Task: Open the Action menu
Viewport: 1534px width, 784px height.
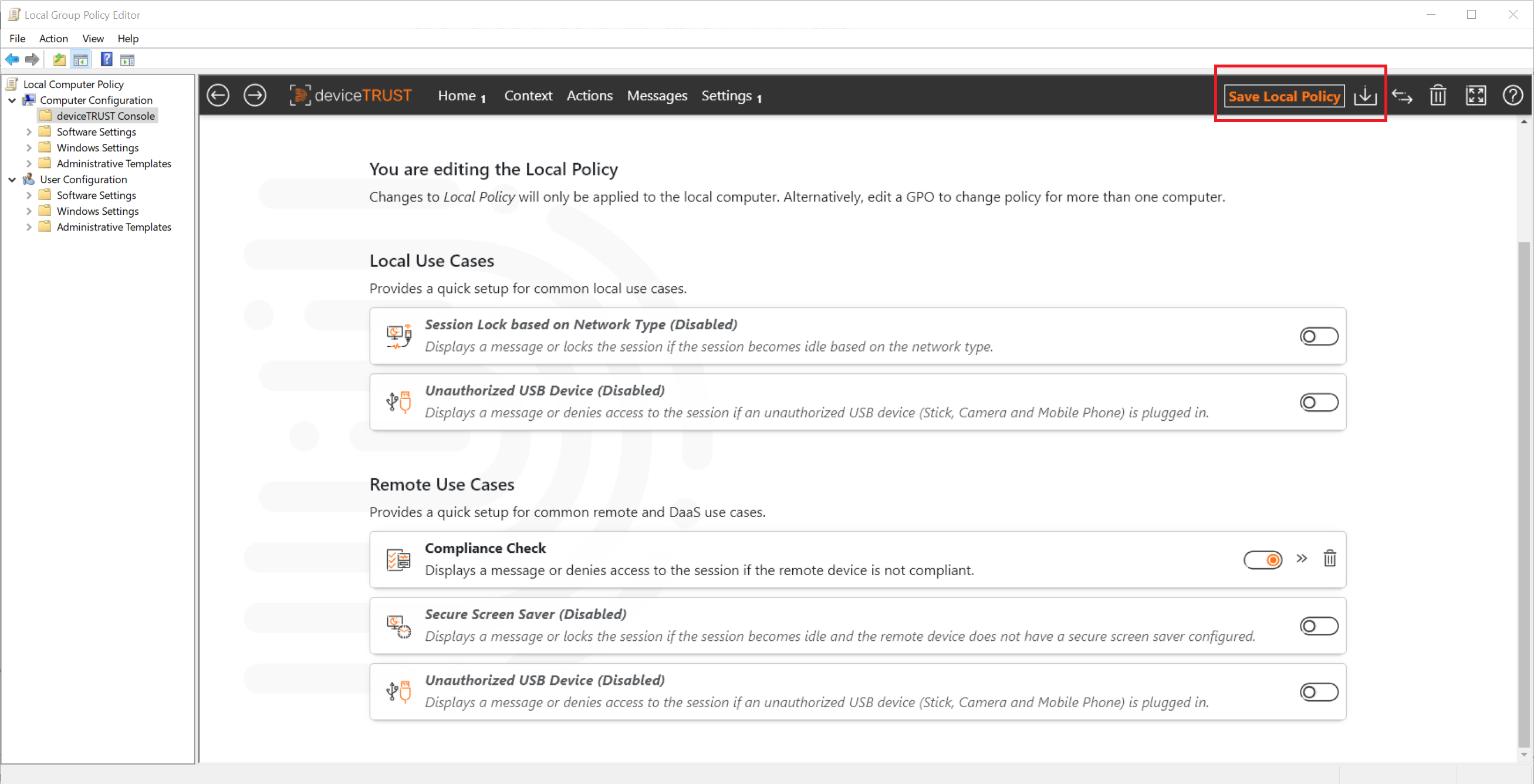Action: pos(53,38)
